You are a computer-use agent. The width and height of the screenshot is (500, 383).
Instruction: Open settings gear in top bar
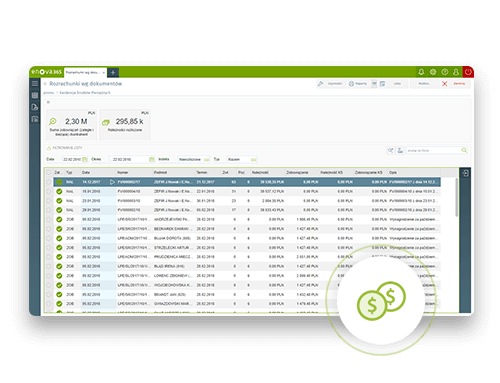point(433,72)
